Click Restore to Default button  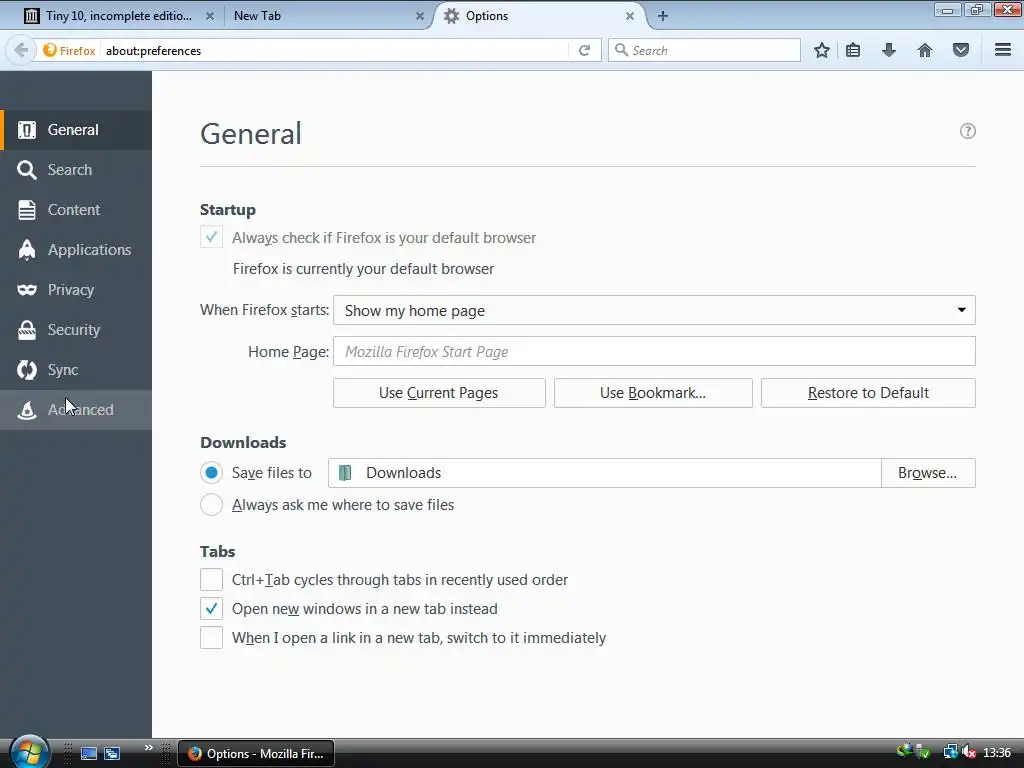coord(869,393)
